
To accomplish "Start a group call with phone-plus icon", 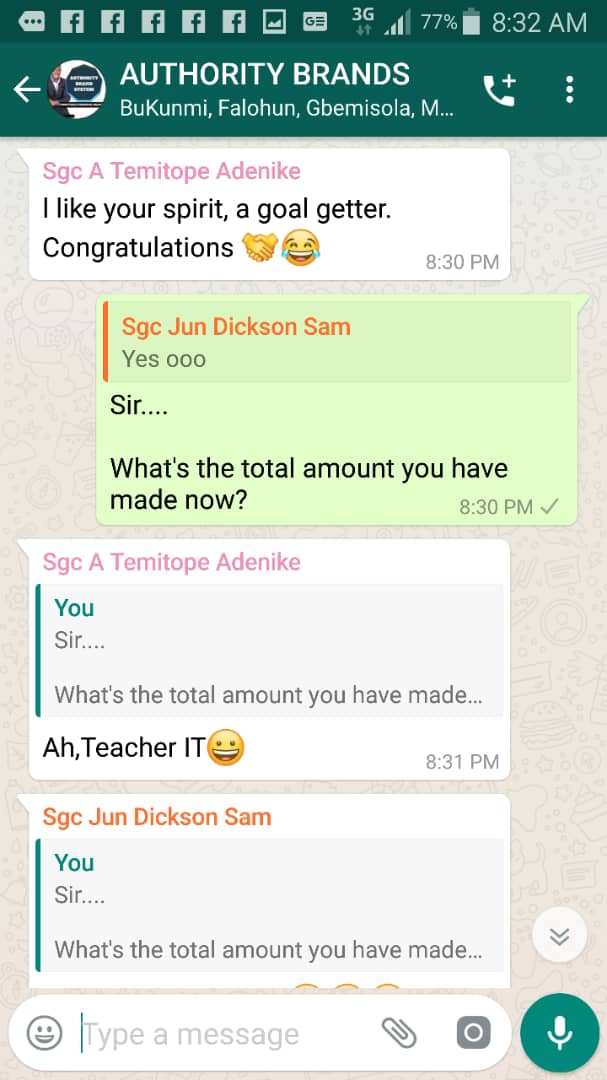I will point(500,90).
